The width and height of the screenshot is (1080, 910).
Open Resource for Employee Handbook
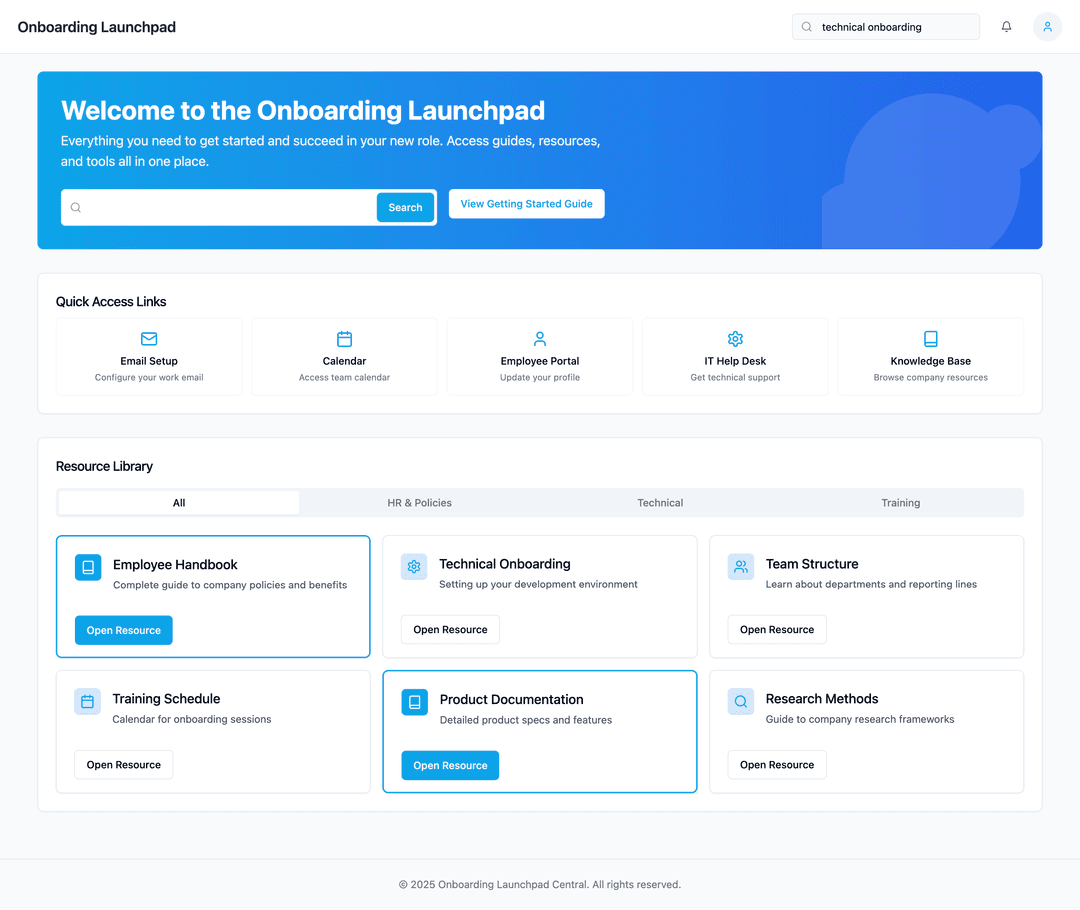coord(124,631)
